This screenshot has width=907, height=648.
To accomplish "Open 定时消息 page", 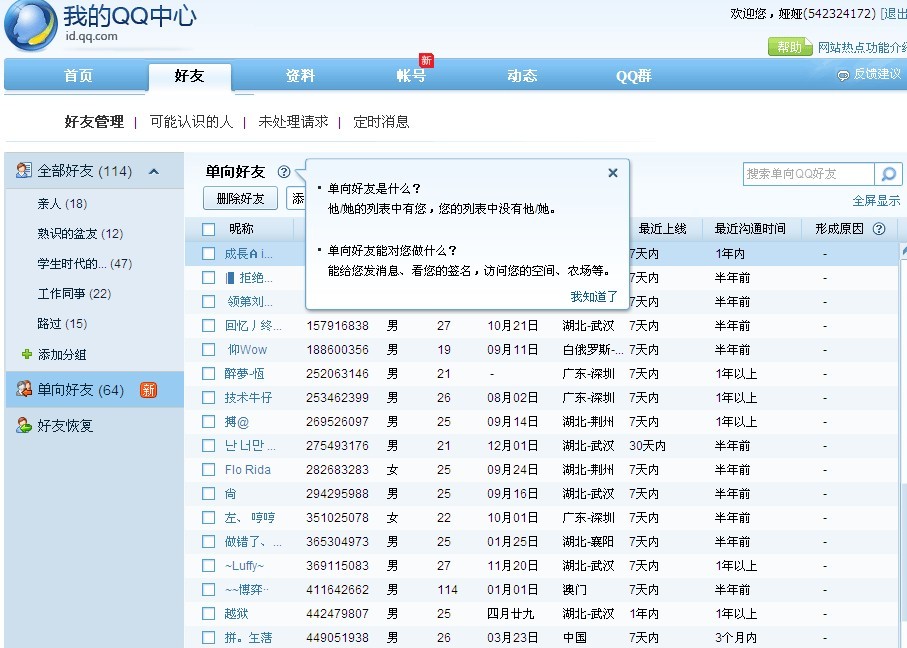I will tap(381, 122).
